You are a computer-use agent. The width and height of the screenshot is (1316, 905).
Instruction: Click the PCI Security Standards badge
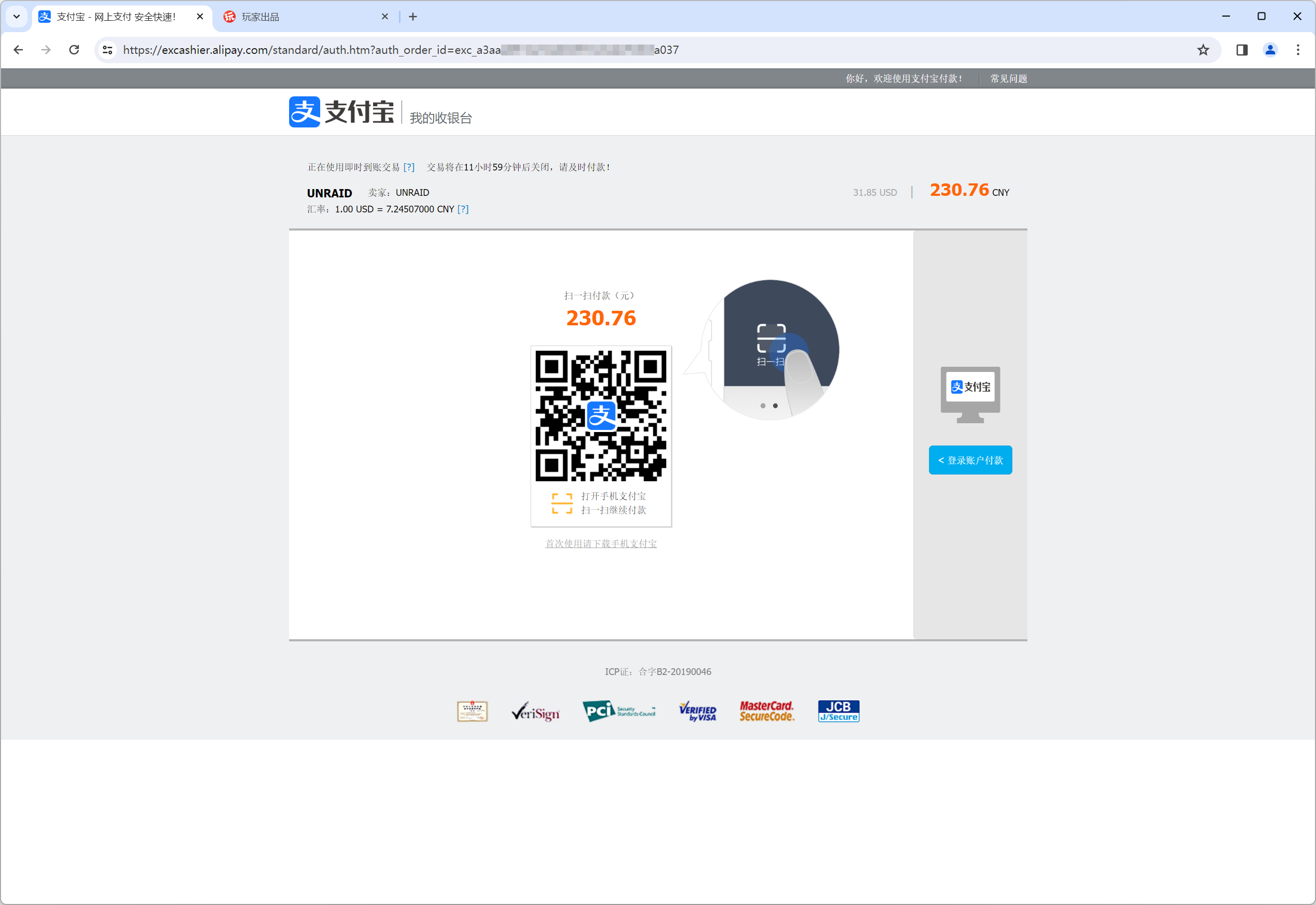pyautogui.click(x=619, y=711)
